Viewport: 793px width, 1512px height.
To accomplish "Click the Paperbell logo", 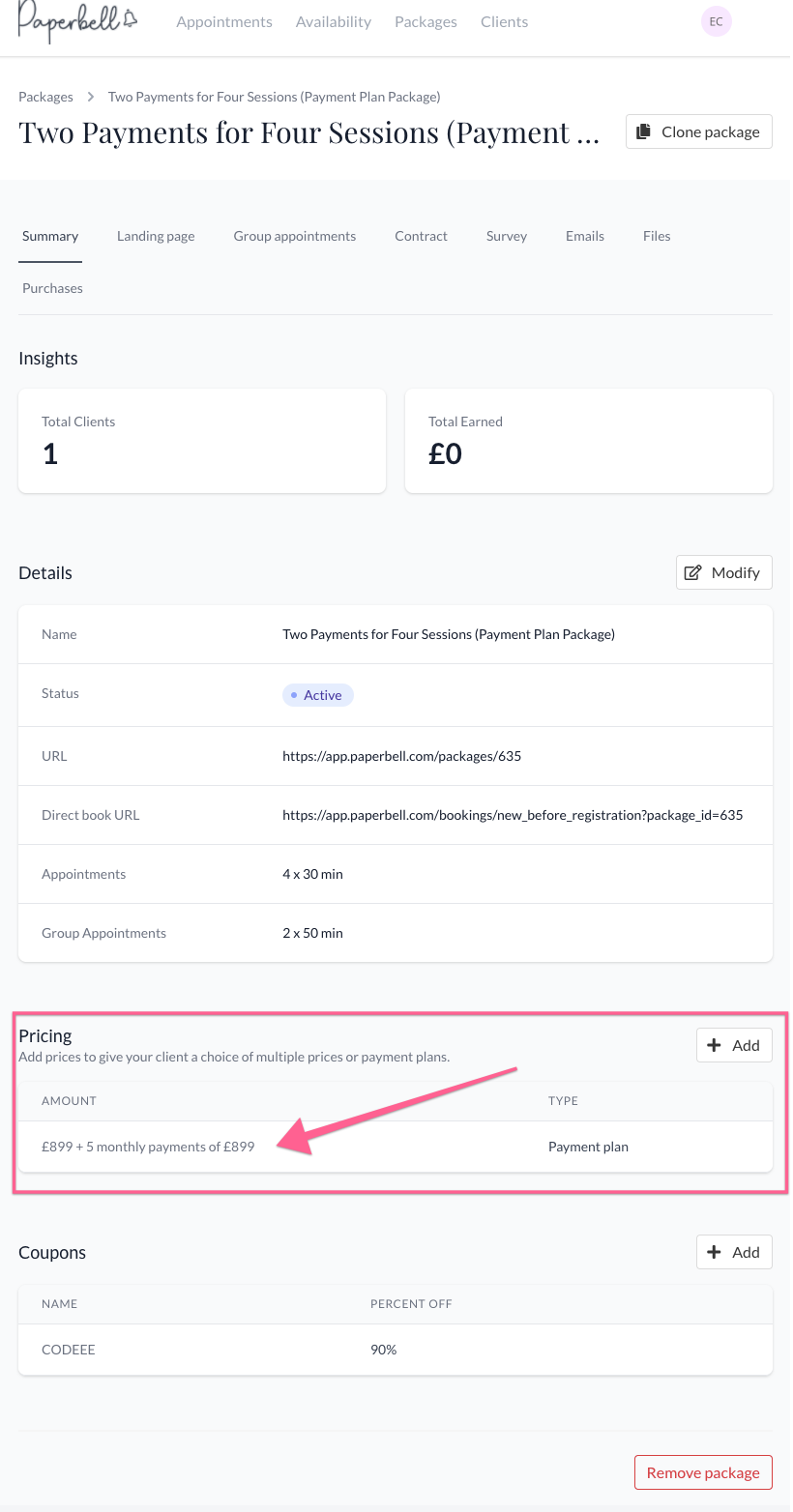I will coord(77,21).
